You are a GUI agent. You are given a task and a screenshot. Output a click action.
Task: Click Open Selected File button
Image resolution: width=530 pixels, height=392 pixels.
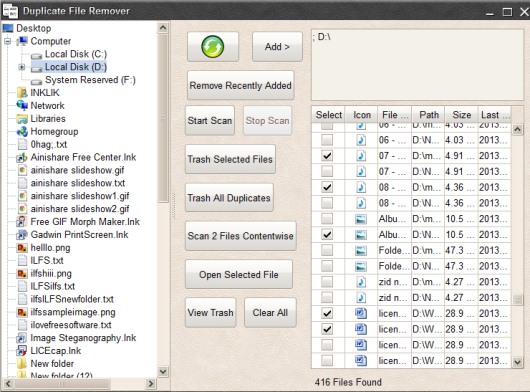(x=239, y=274)
